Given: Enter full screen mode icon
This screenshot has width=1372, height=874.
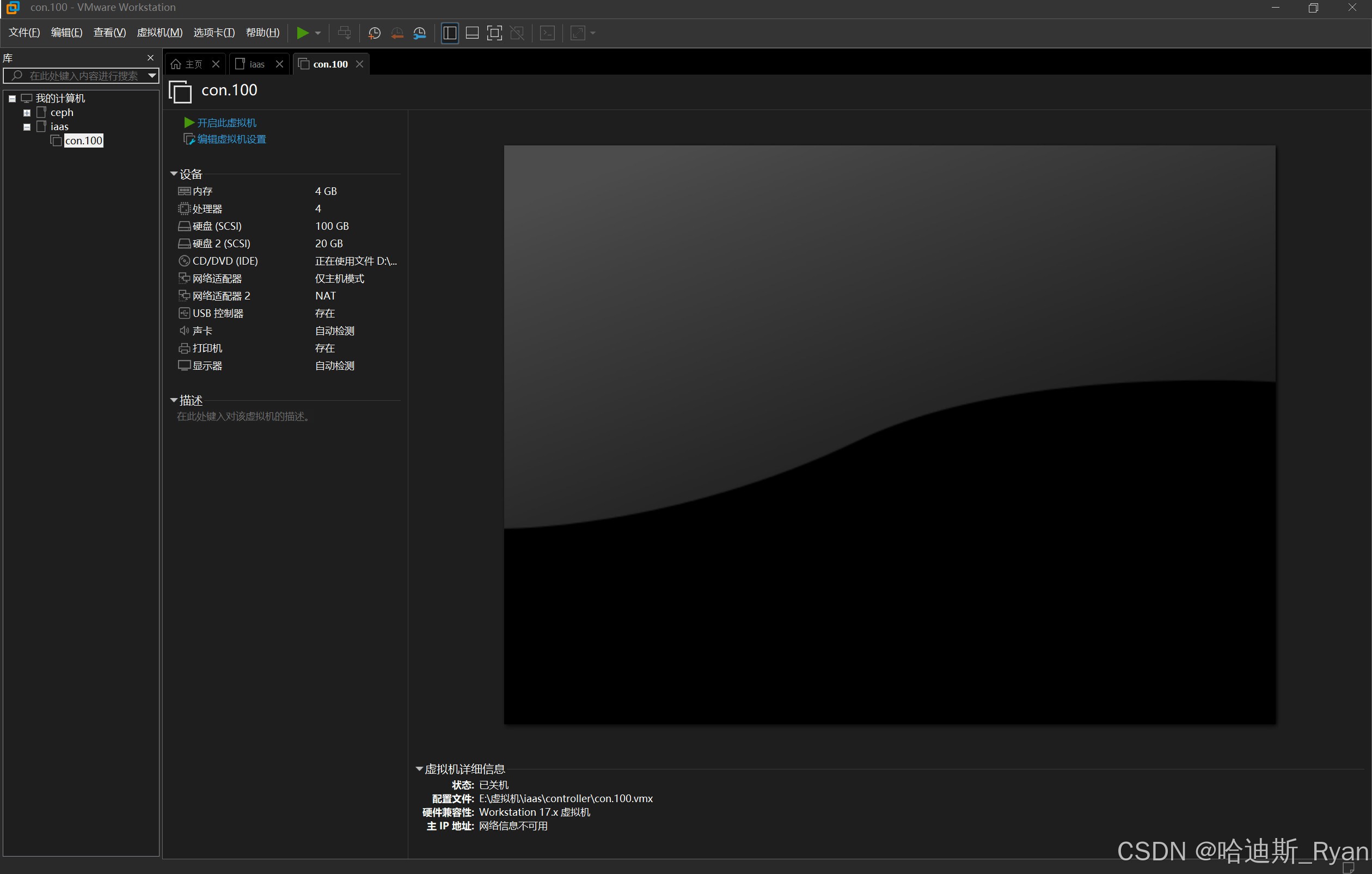Looking at the screenshot, I should click(494, 33).
